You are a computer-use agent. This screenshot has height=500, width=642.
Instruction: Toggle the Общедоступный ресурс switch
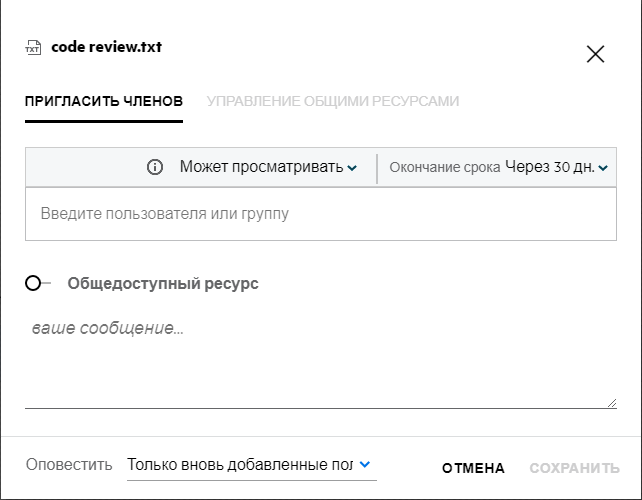(37, 284)
